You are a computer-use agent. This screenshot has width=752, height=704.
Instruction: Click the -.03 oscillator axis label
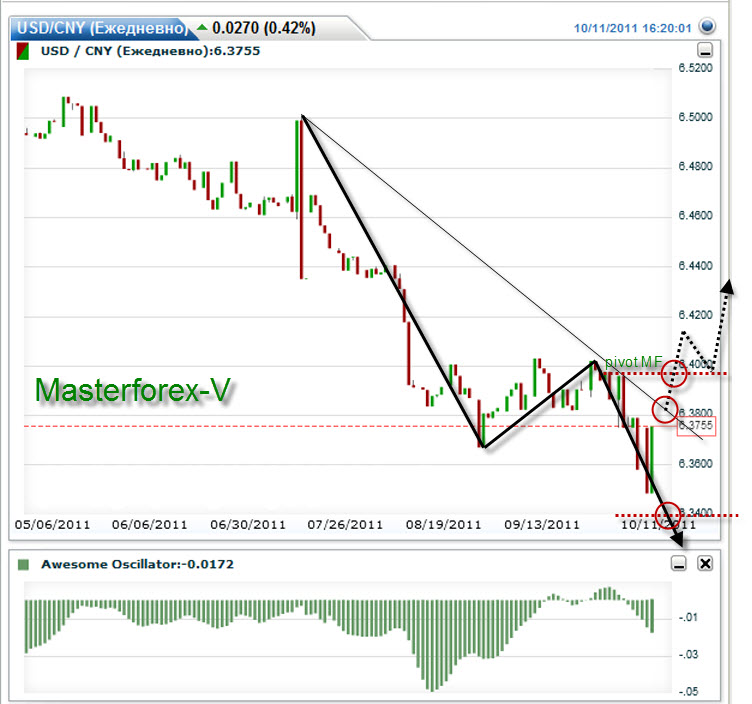coord(688,655)
